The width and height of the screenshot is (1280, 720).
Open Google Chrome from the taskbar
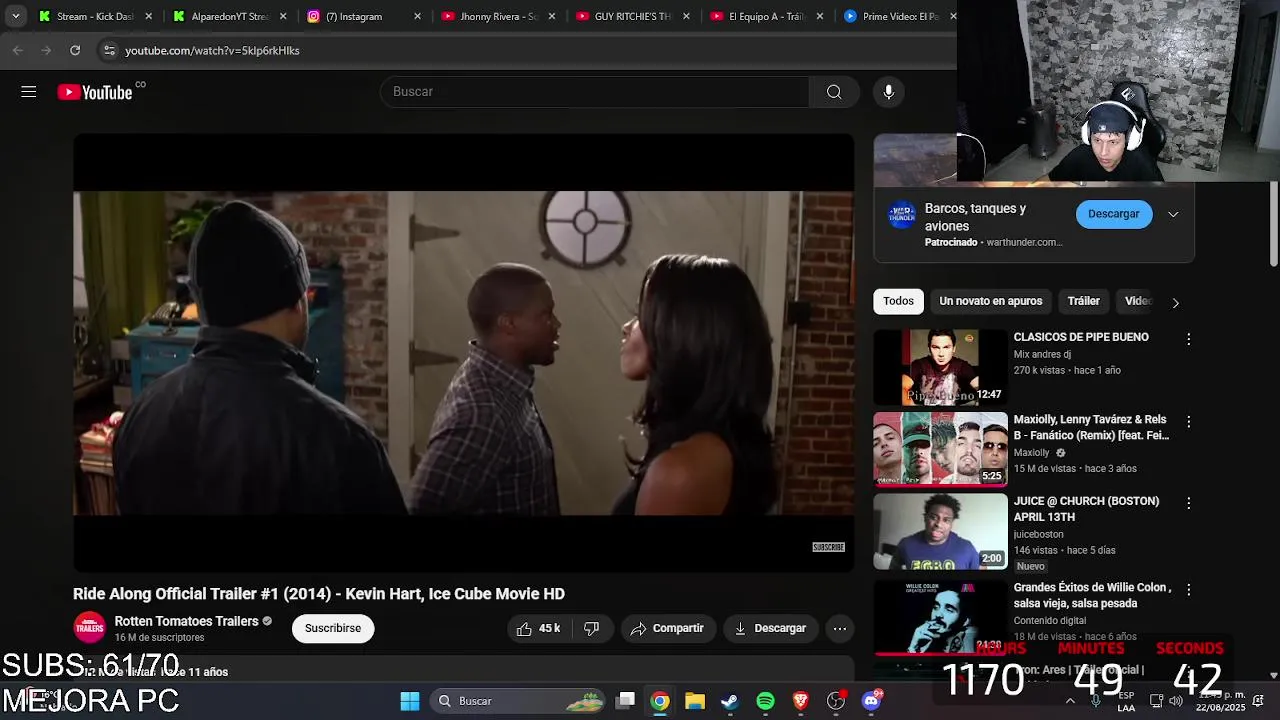[x=660, y=701]
